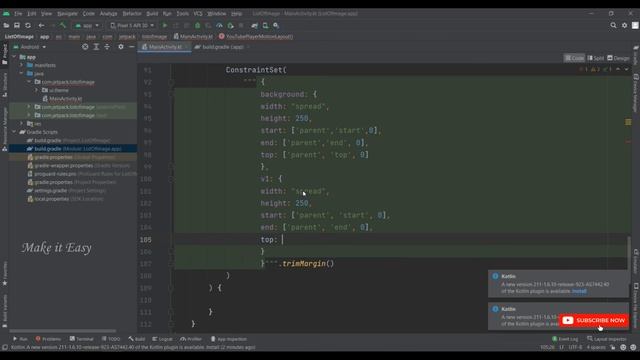This screenshot has height=360, width=640.
Task: Select settings.gradle in project tree
Action: 66,191
